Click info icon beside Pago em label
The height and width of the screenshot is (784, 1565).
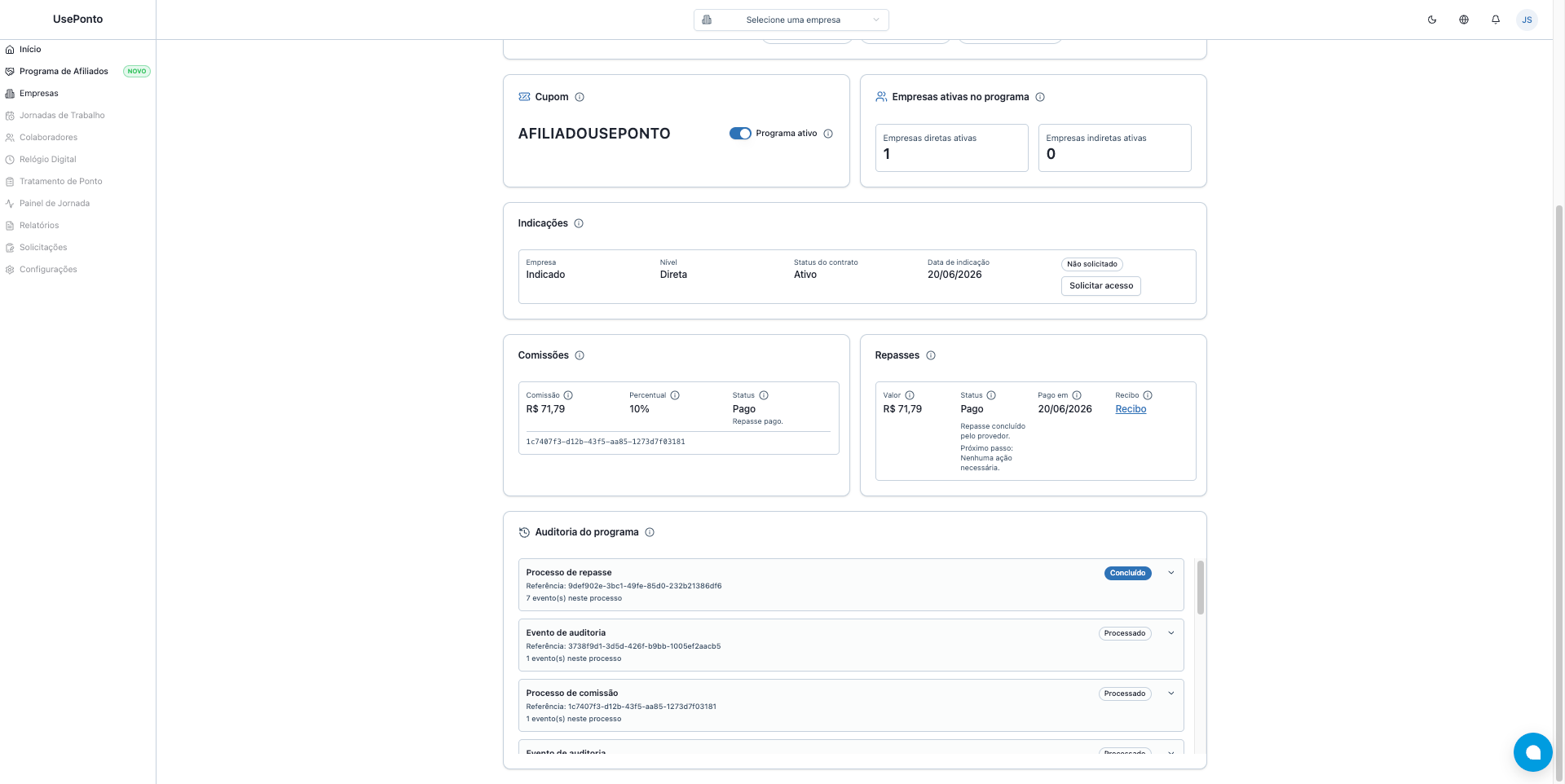pos(1077,395)
